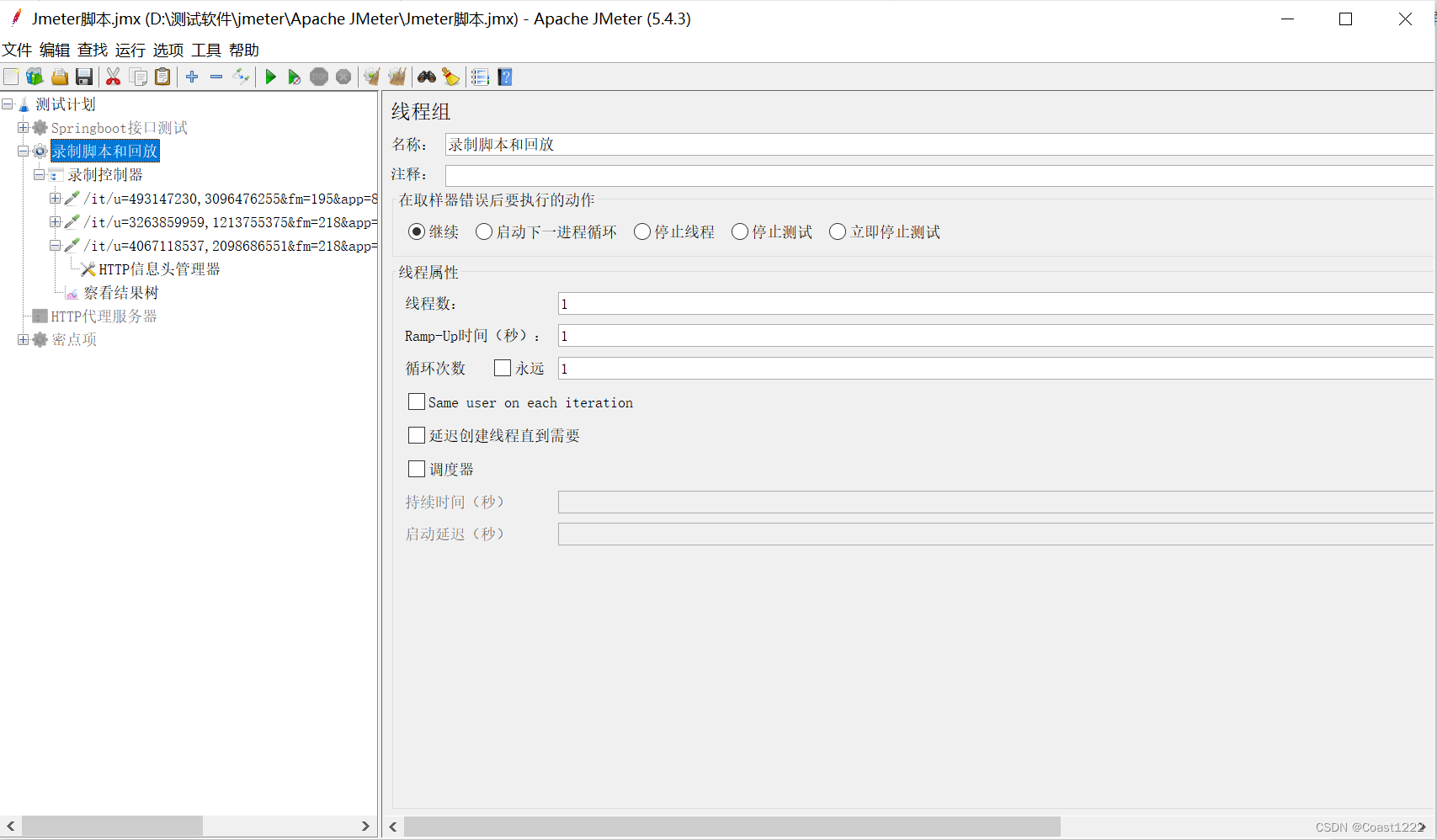1437x840 pixels.
Task: Click Start no pauses icon
Action: click(x=294, y=77)
